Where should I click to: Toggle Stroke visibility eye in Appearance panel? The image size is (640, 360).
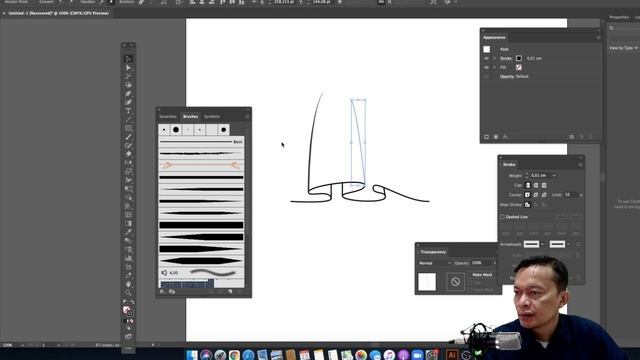pyautogui.click(x=486, y=58)
